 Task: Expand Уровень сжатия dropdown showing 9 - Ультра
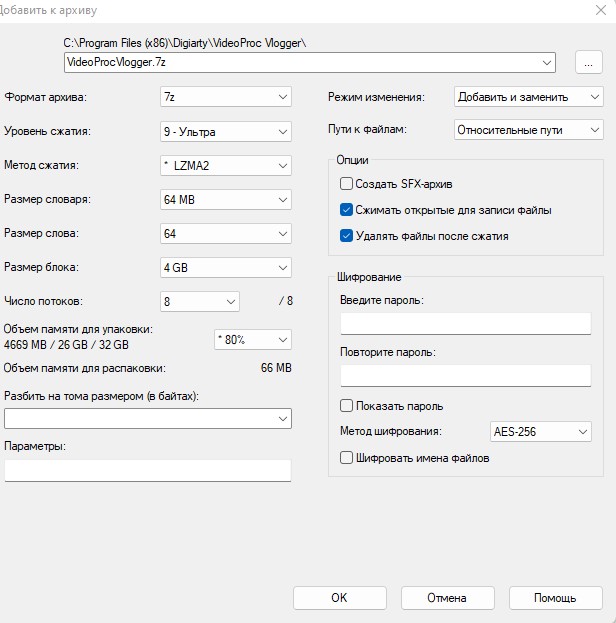coord(225,131)
